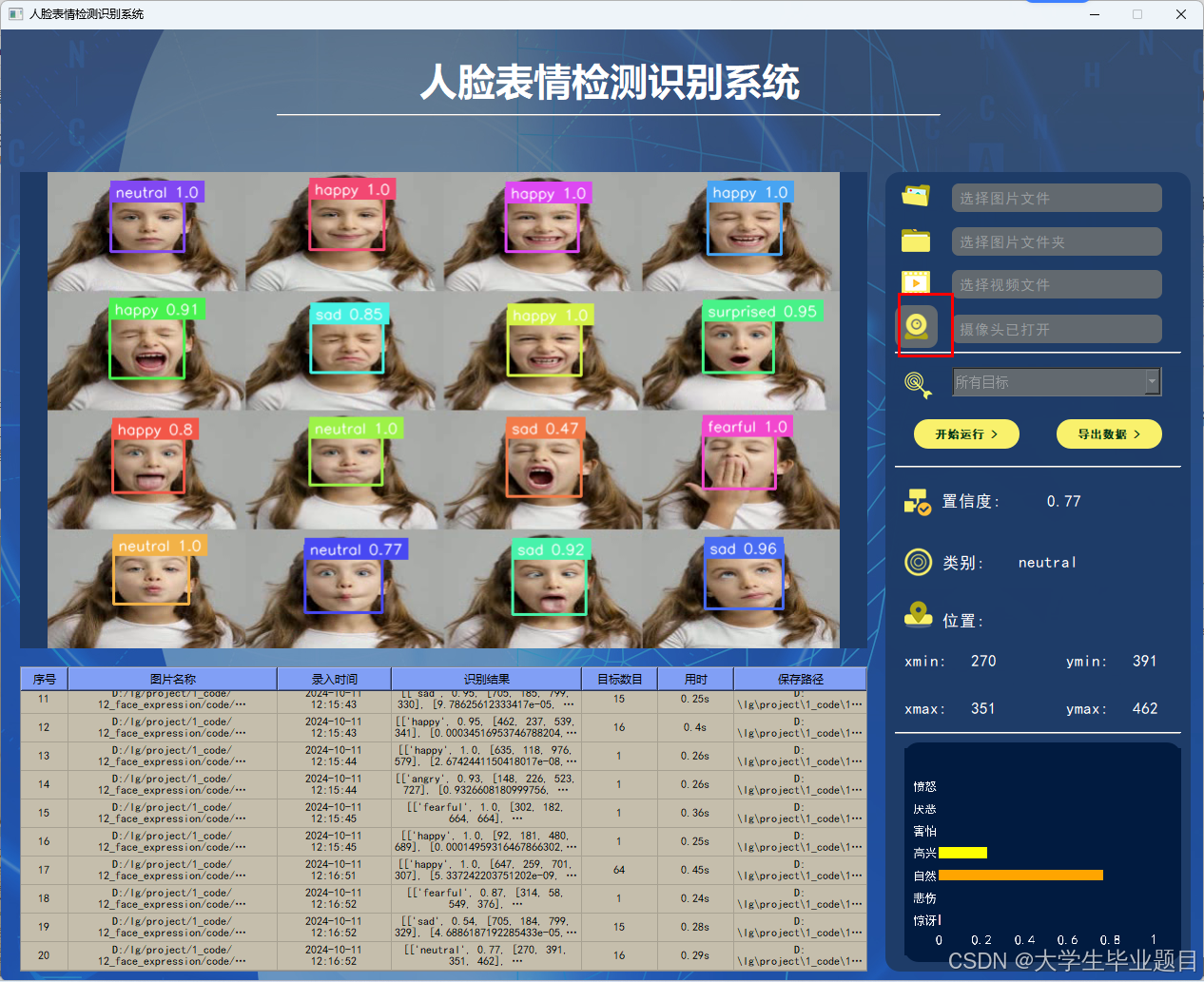
Task: Click the 导出数据 button
Action: click(1109, 433)
